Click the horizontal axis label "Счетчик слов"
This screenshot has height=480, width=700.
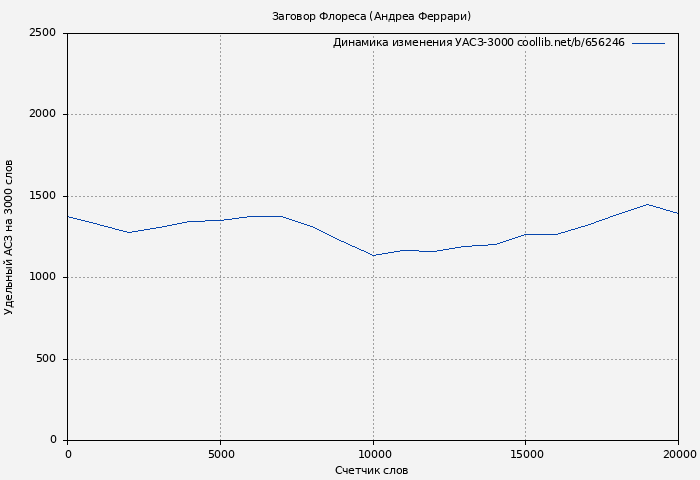[371, 470]
